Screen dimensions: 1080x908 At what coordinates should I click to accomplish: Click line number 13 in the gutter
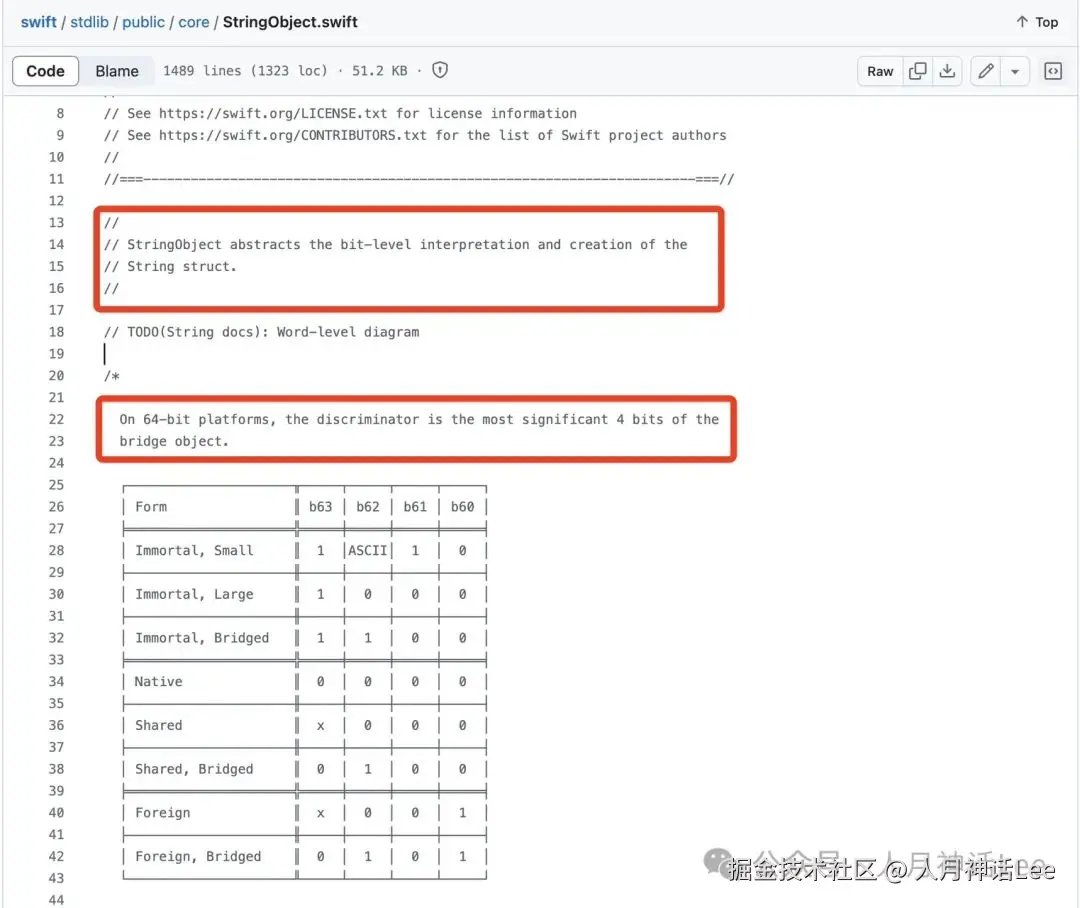click(x=57, y=222)
